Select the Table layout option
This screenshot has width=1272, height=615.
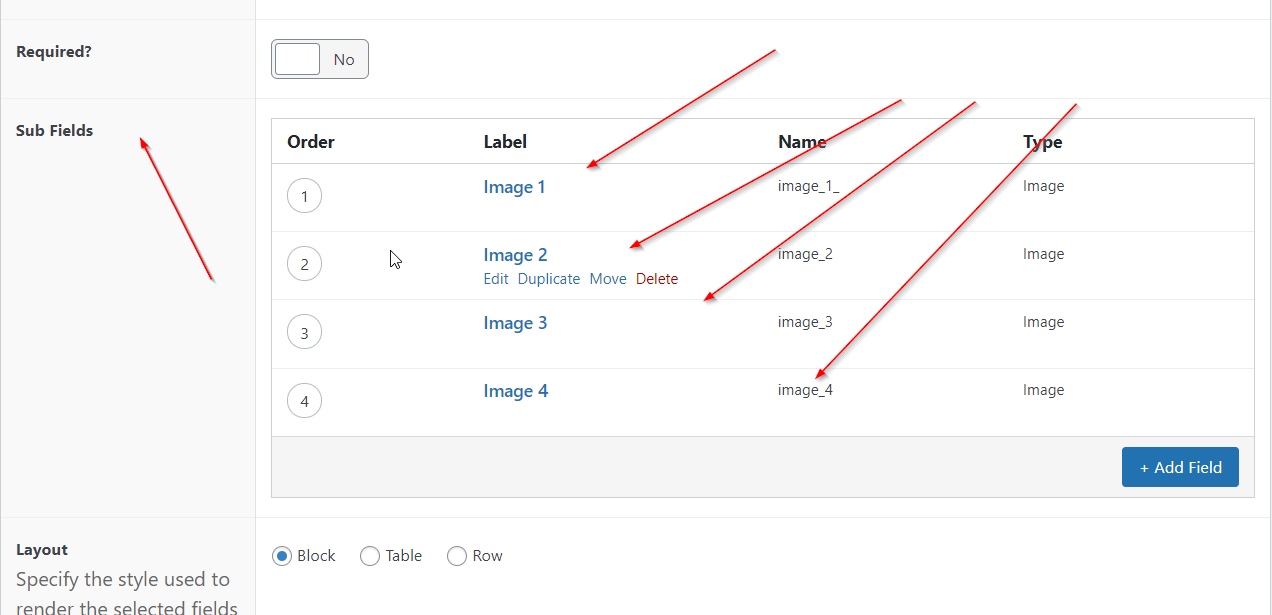(370, 556)
